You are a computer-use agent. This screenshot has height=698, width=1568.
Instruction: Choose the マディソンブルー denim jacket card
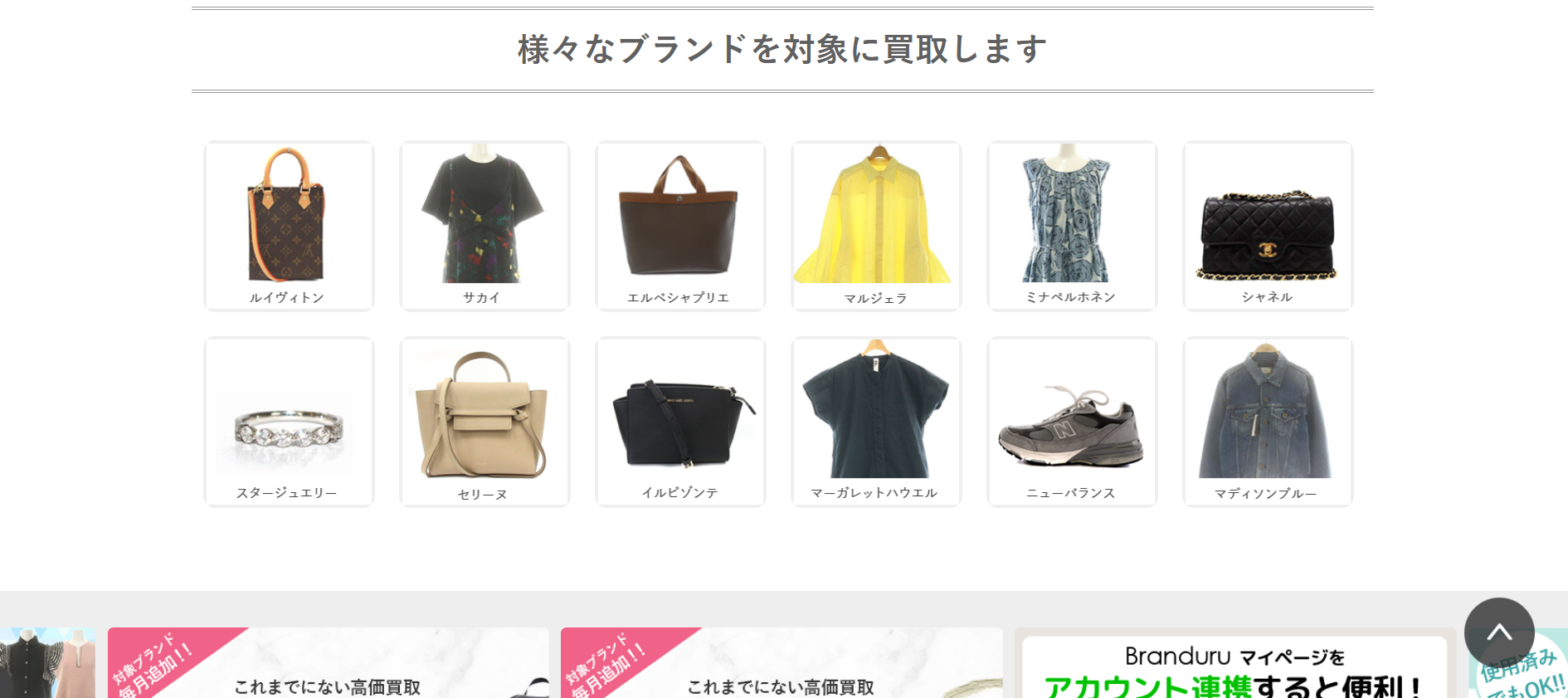pos(1268,422)
